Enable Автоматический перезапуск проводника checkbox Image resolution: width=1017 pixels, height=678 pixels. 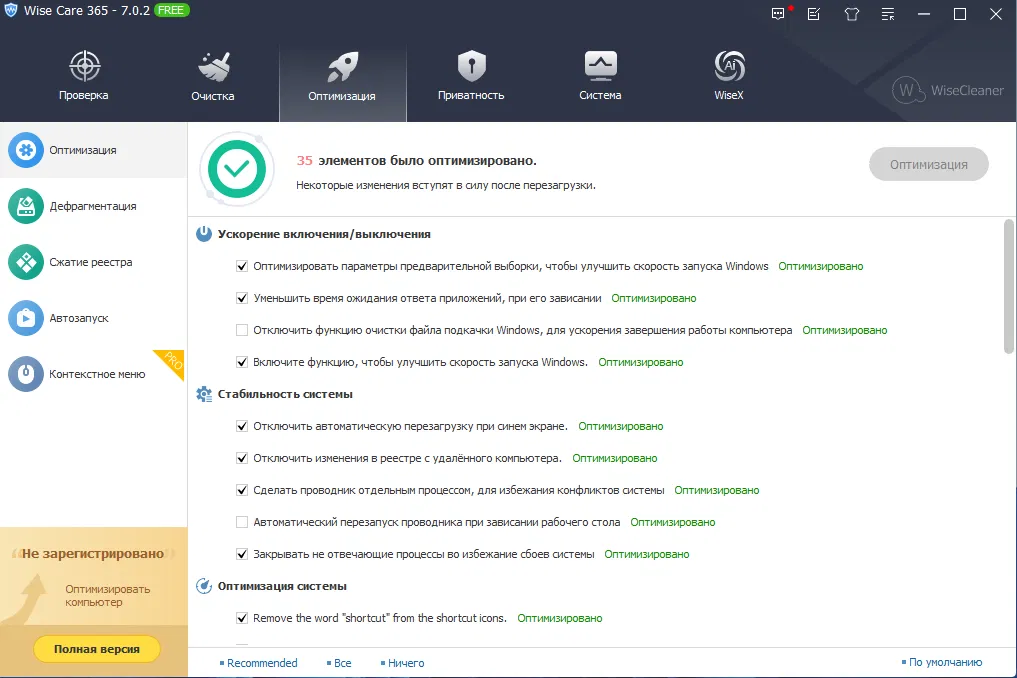[242, 522]
